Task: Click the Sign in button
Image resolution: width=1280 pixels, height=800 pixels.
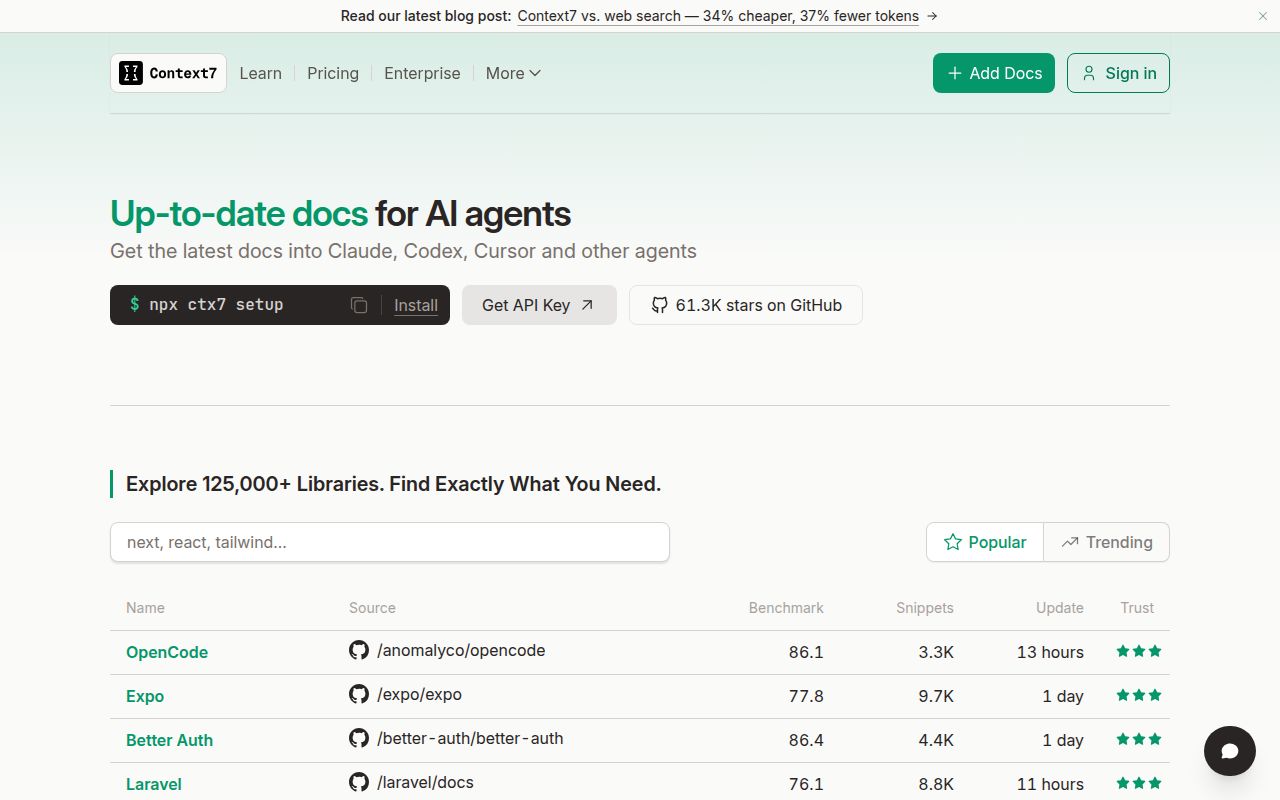Action: (1118, 73)
